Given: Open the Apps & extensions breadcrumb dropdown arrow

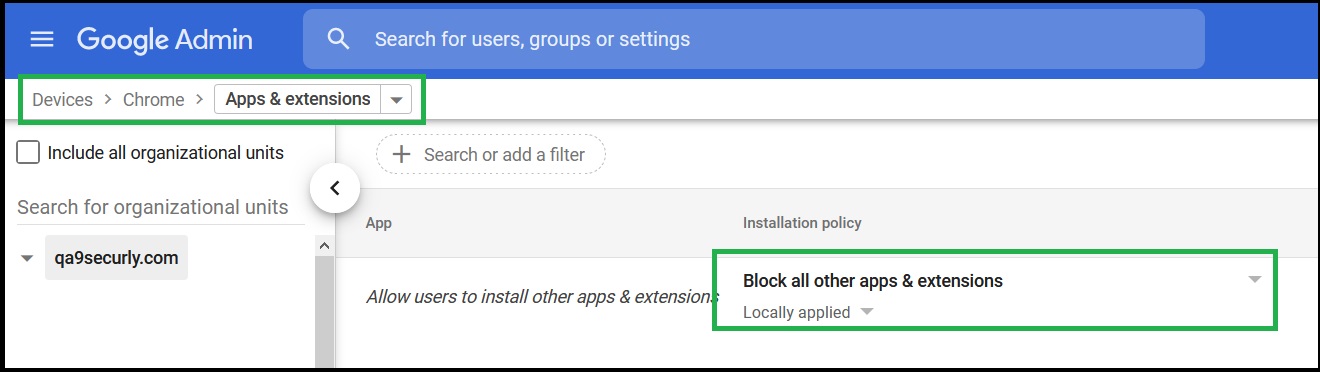Looking at the screenshot, I should (397, 100).
